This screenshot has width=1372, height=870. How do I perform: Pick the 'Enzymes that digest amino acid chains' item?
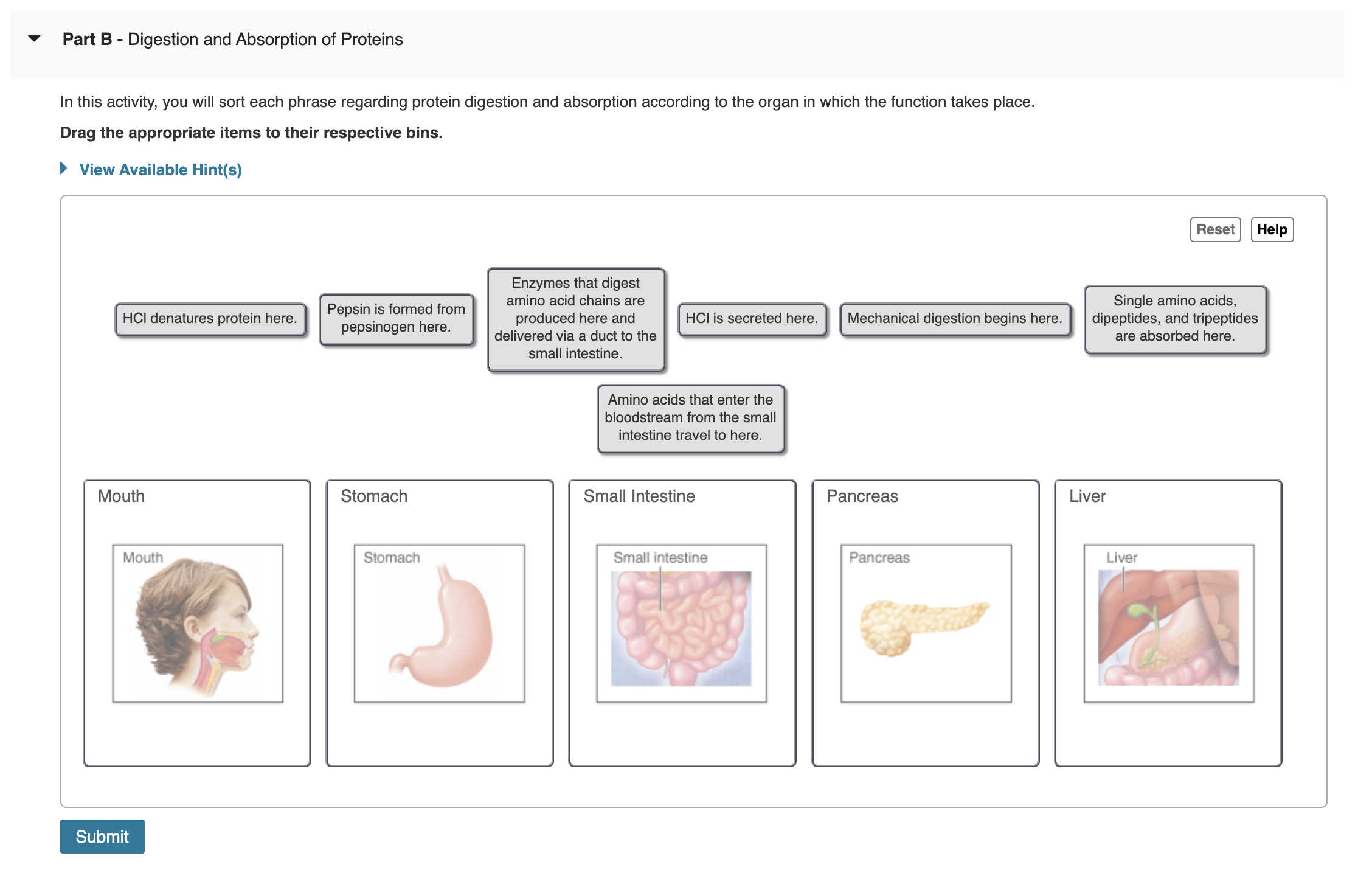click(575, 319)
